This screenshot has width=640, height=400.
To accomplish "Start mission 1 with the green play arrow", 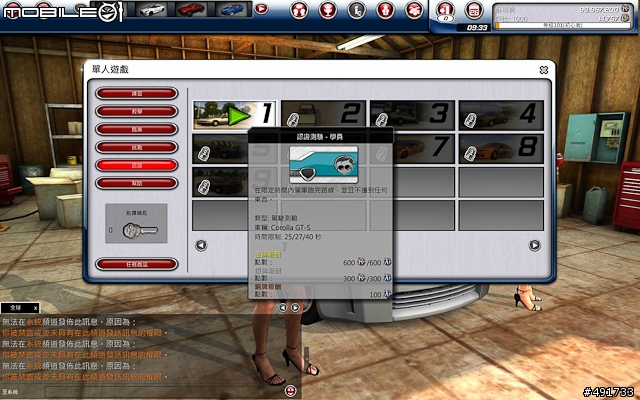I will [239, 116].
